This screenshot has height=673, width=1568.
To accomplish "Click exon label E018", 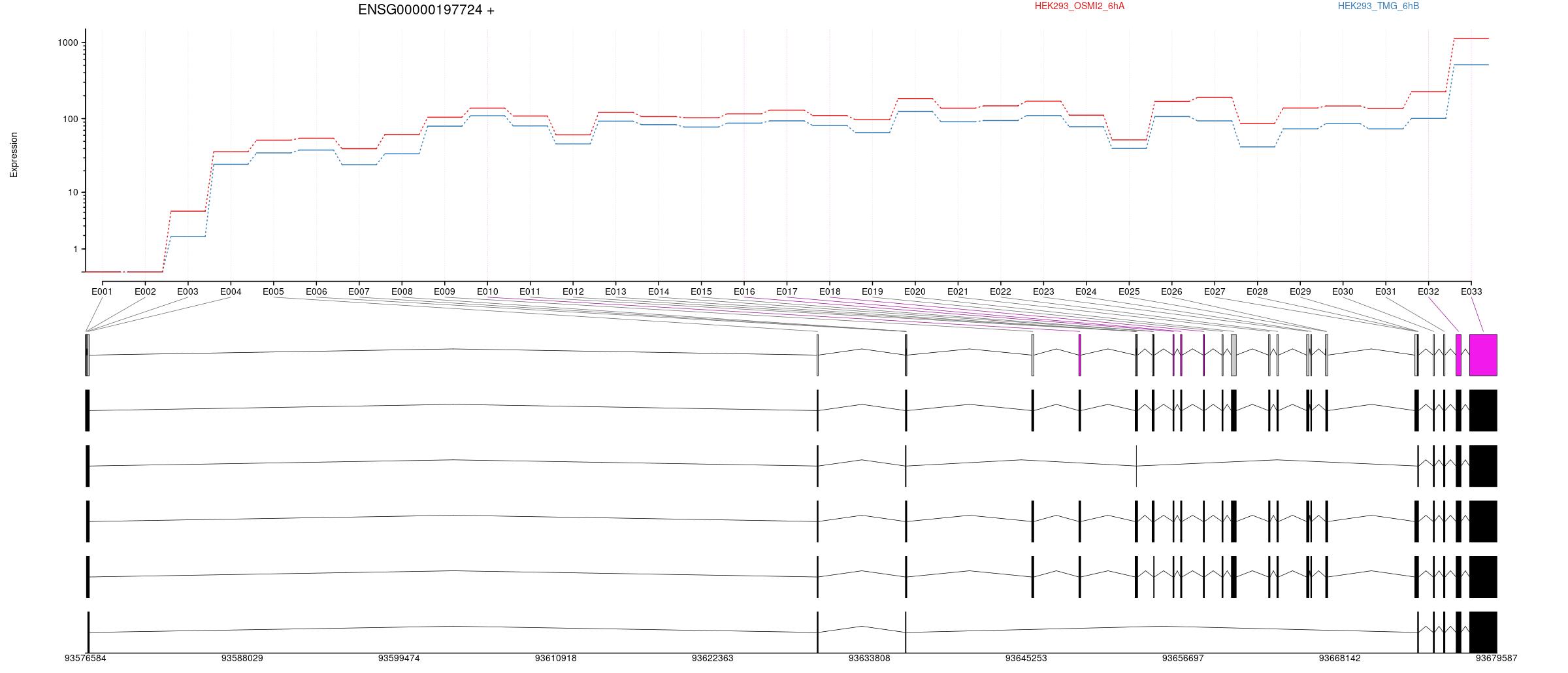I will point(830,291).
